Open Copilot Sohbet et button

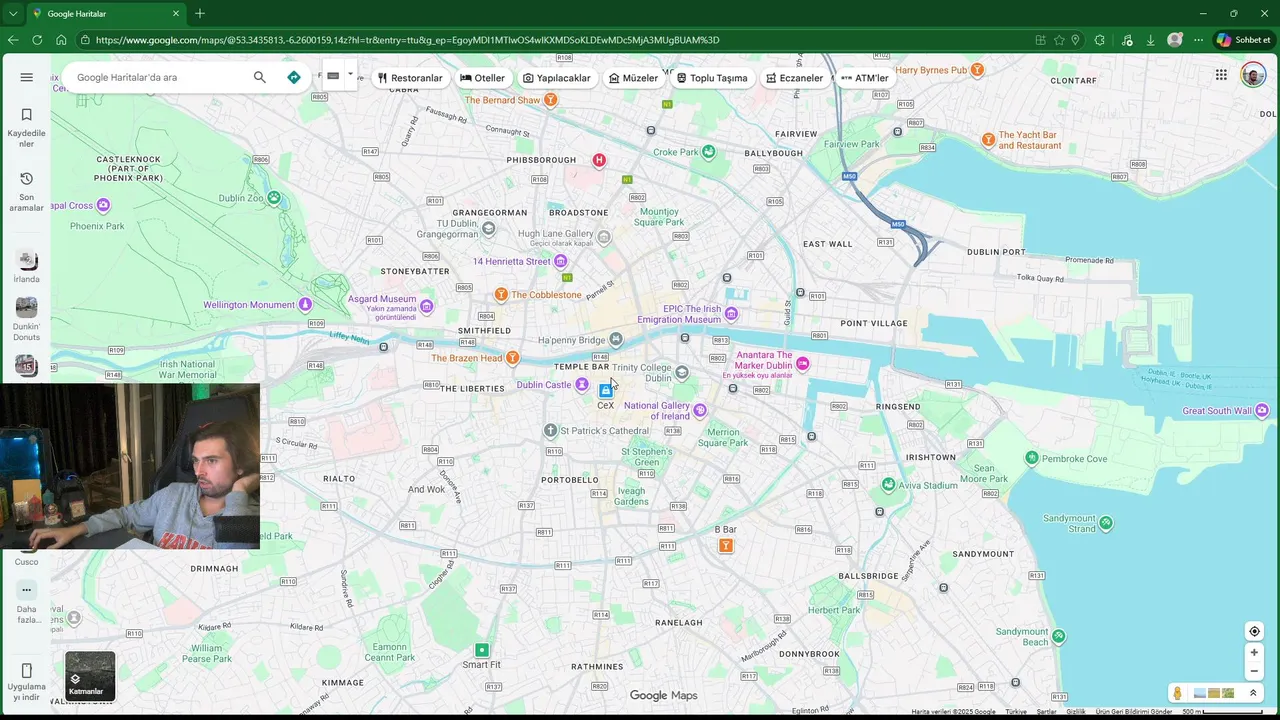(x=1243, y=40)
